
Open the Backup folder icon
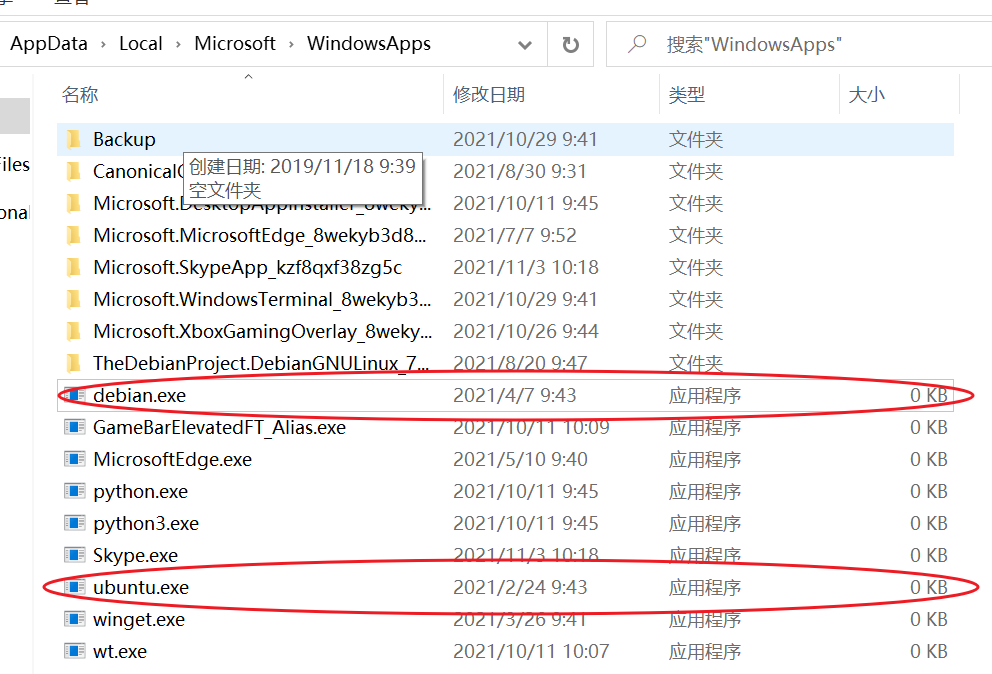click(x=75, y=139)
